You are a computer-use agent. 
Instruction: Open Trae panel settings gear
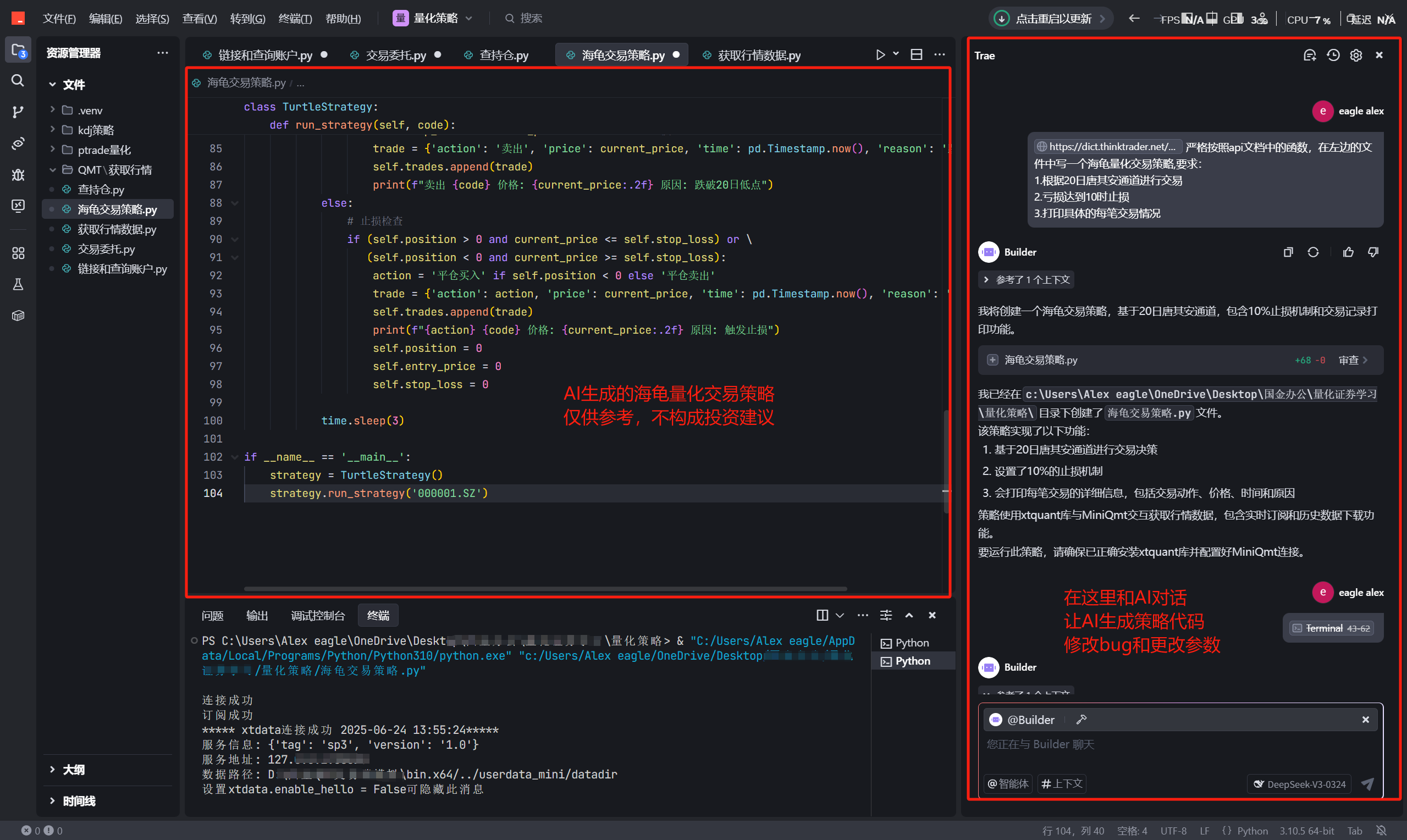pyautogui.click(x=1356, y=56)
